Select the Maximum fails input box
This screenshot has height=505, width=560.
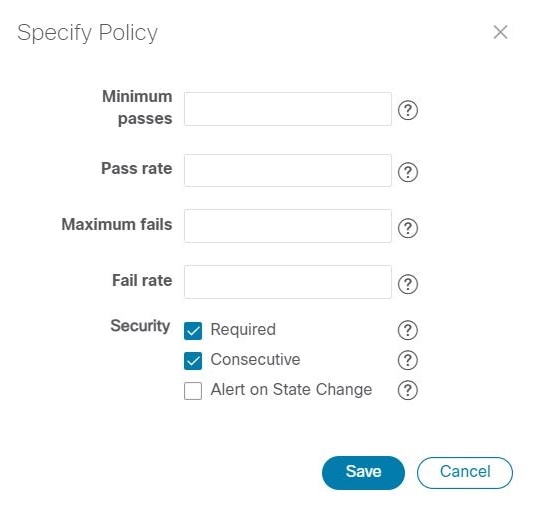click(288, 226)
